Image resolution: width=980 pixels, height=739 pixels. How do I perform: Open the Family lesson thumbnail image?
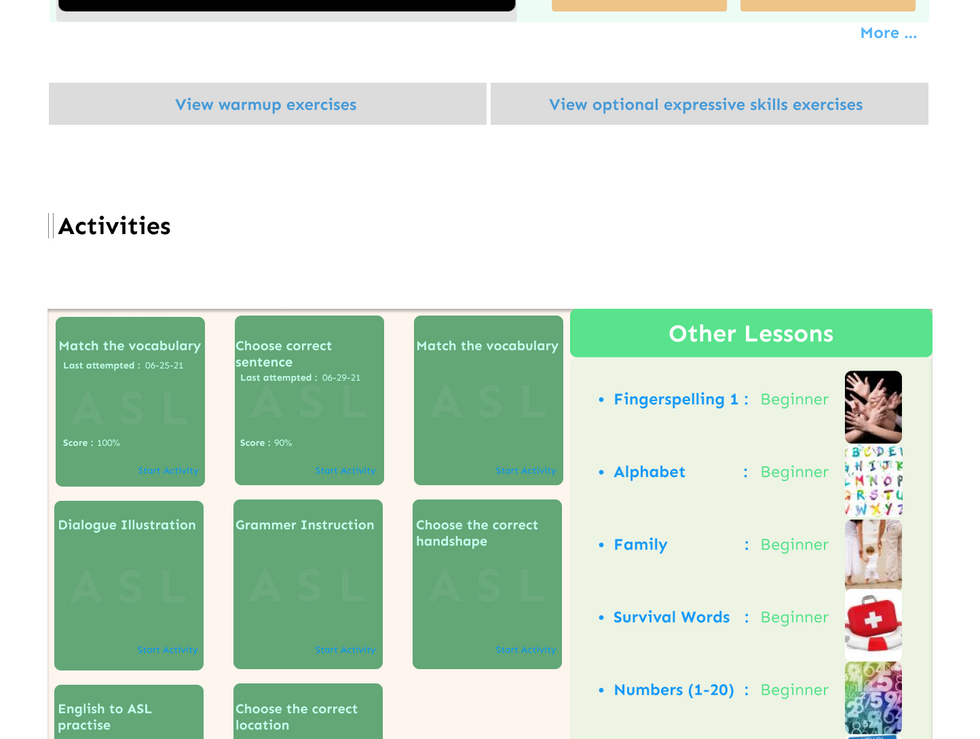(x=873, y=553)
